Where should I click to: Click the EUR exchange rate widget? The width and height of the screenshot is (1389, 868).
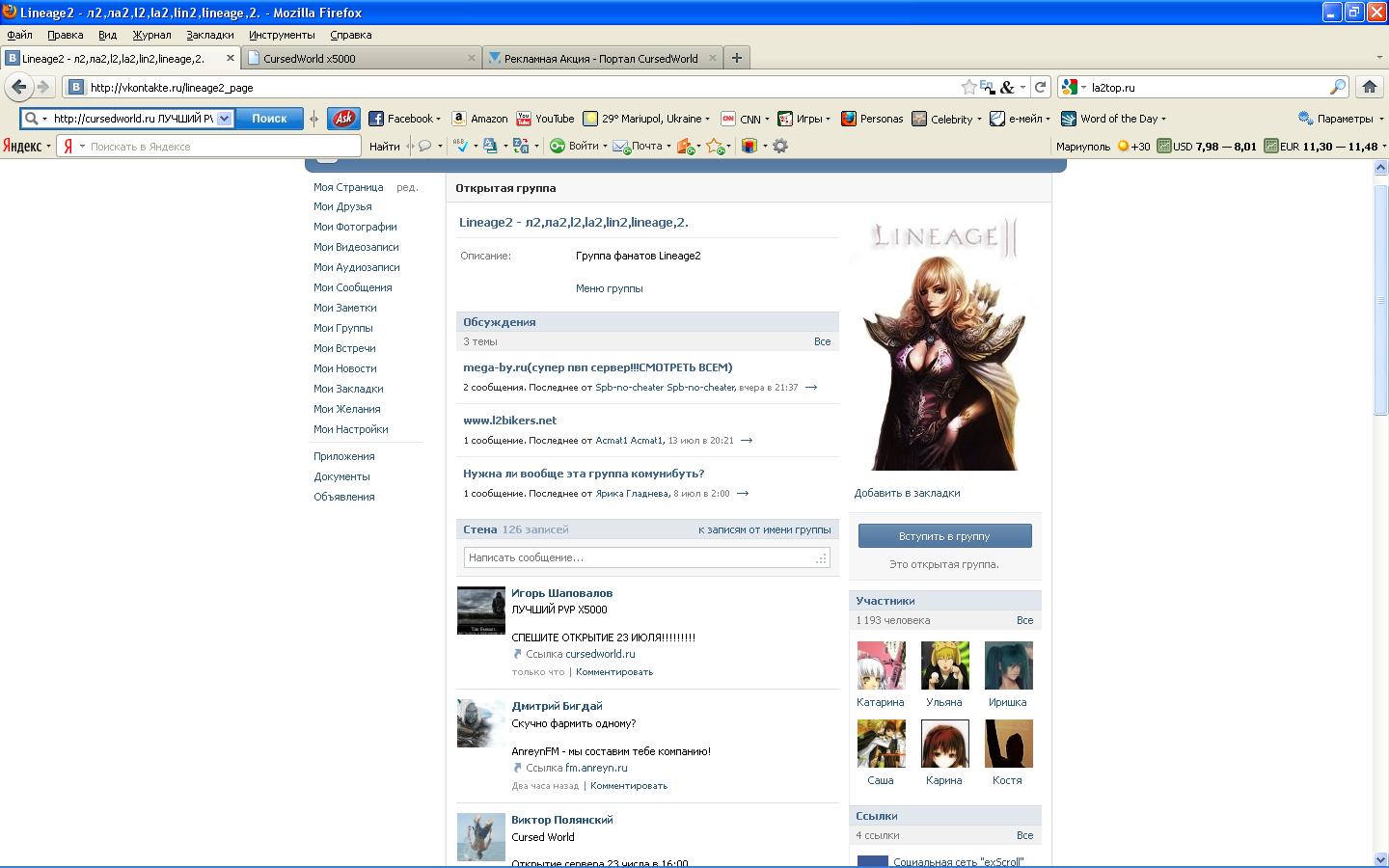click(1321, 146)
